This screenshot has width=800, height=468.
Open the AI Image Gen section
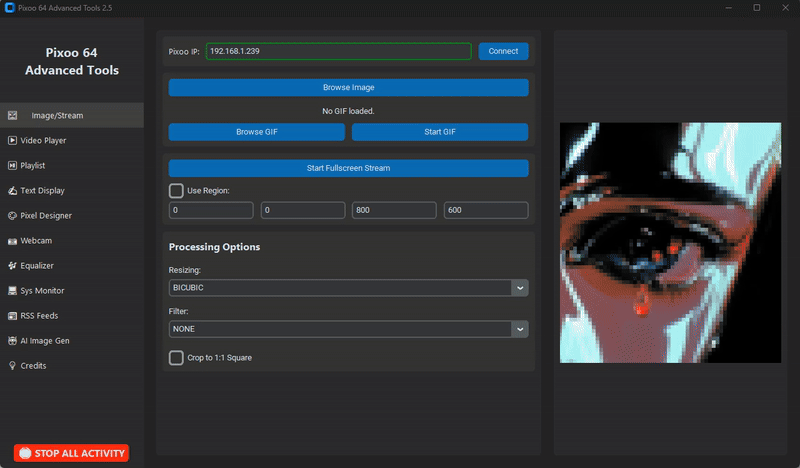[x=71, y=340]
